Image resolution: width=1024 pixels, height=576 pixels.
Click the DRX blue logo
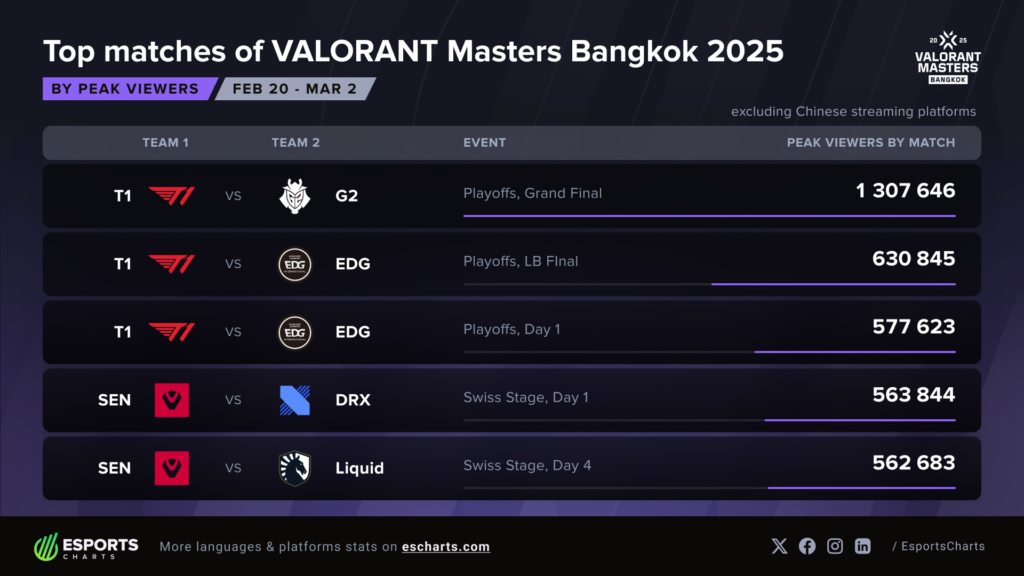coord(295,400)
